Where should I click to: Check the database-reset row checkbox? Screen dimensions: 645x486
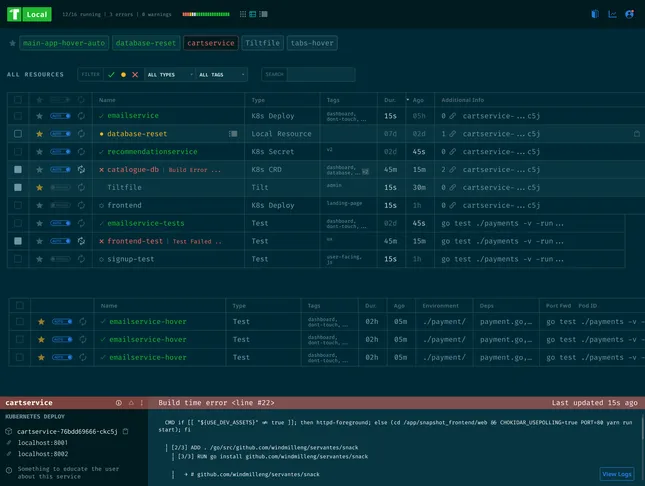click(18, 134)
